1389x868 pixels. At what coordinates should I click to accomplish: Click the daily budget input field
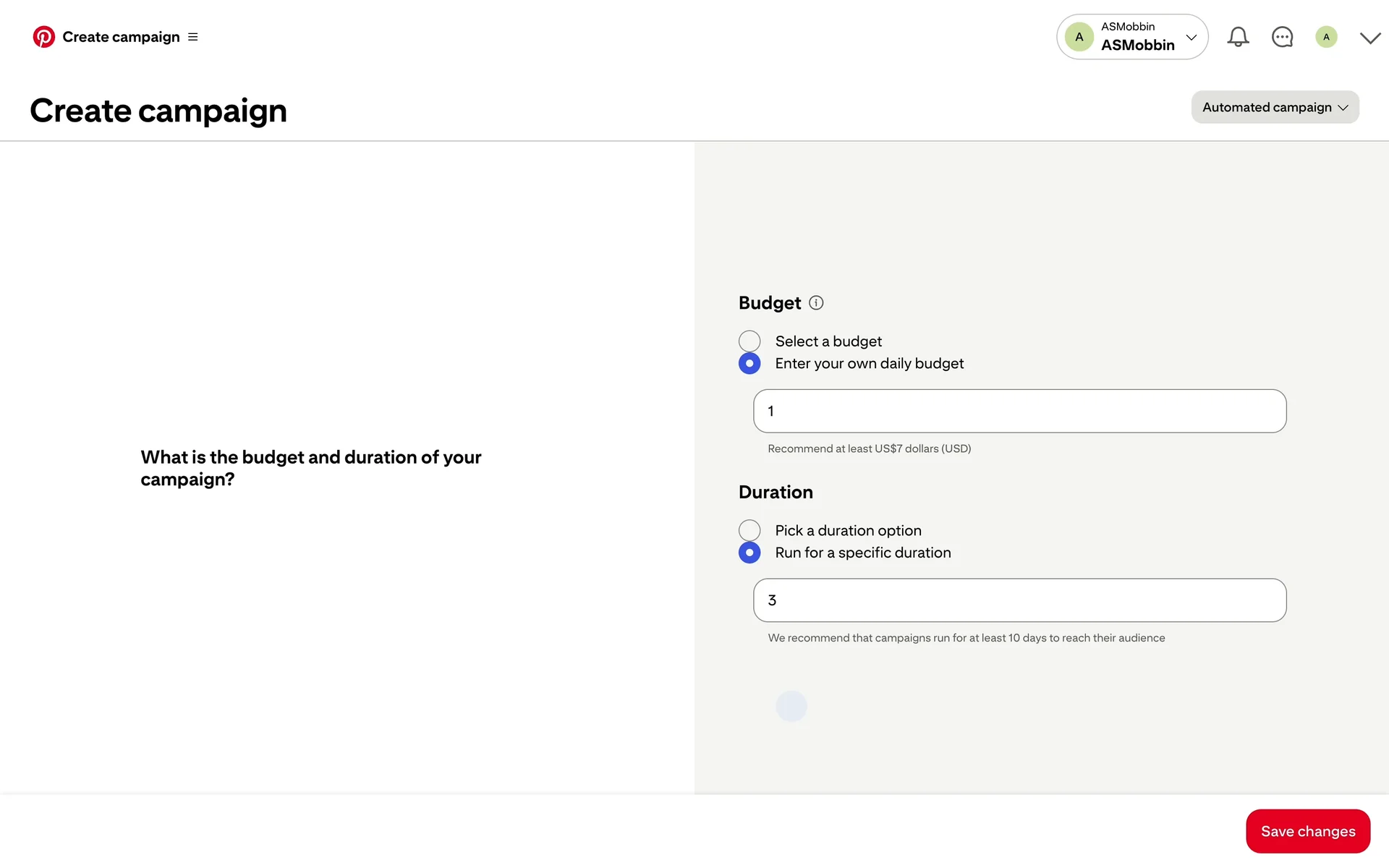pyautogui.click(x=1019, y=411)
